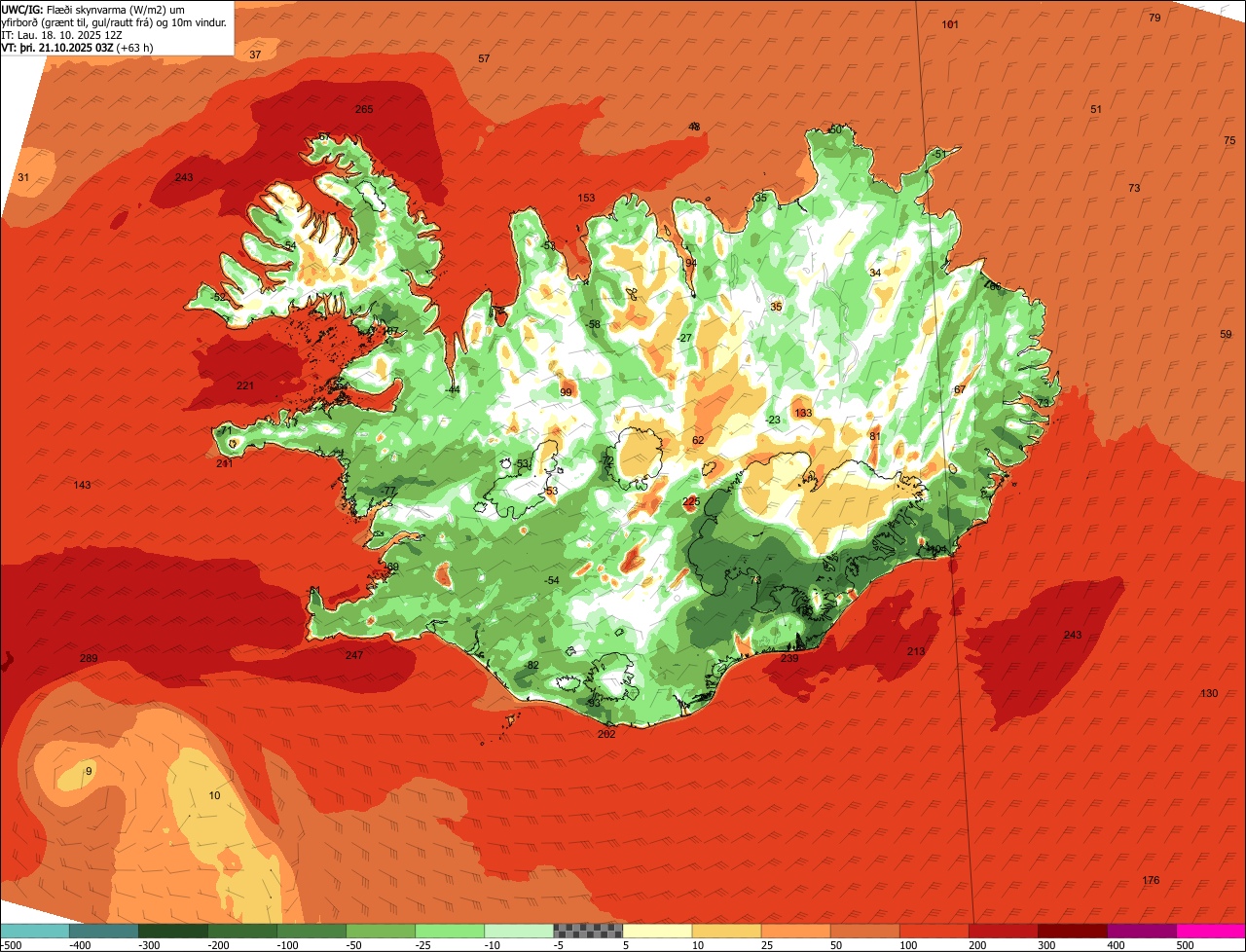Click the crimson swatch between 200 and 300
The image size is (1246, 952).
tap(1004, 931)
